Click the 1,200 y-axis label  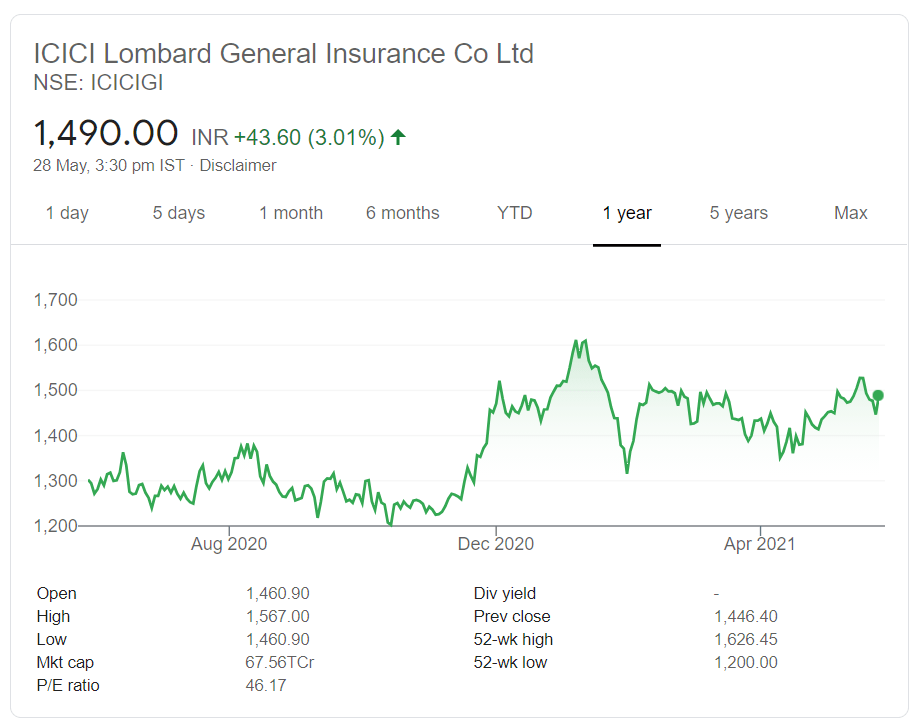pos(56,526)
